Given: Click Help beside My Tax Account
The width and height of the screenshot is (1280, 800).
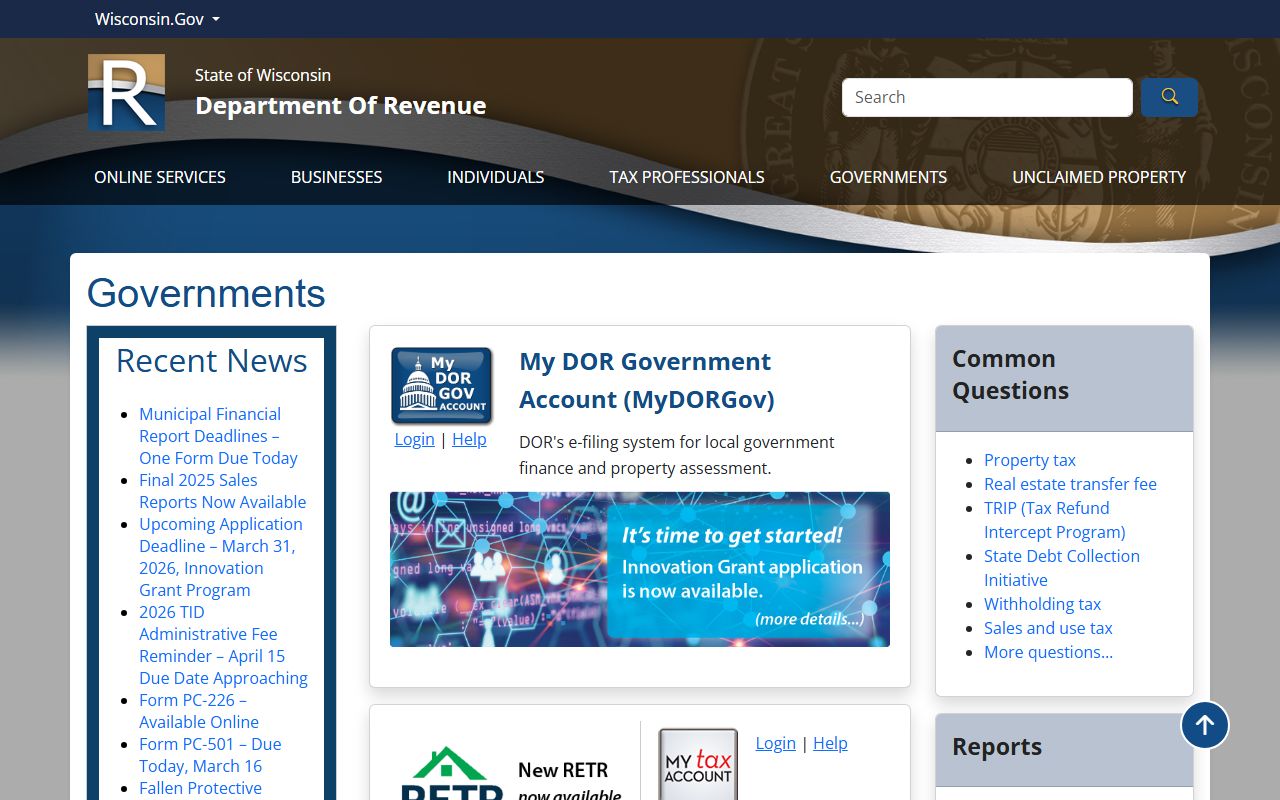Looking at the screenshot, I should click(x=830, y=743).
